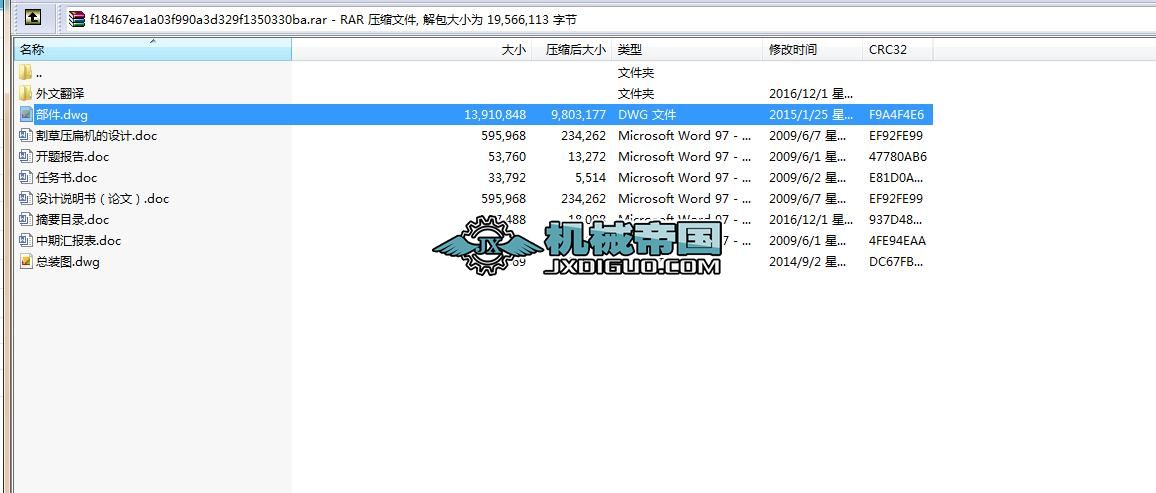Click date 2009/6/2 of 任务书.doc
Image resolution: width=1156 pixels, height=493 pixels.
click(x=807, y=178)
